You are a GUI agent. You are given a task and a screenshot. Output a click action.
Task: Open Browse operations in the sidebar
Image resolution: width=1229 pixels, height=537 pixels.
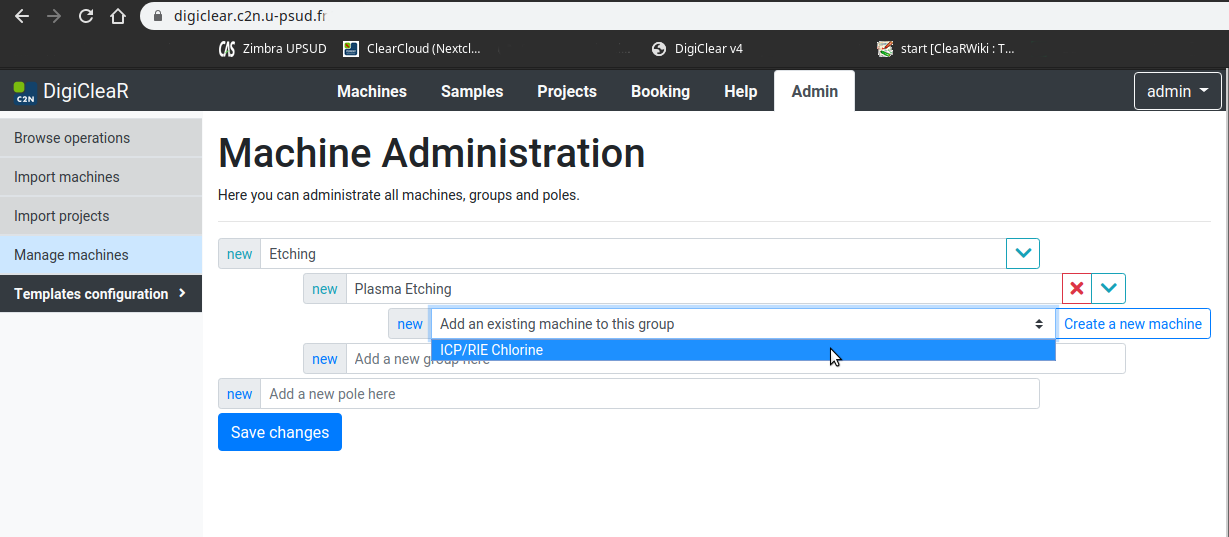pyautogui.click(x=72, y=138)
